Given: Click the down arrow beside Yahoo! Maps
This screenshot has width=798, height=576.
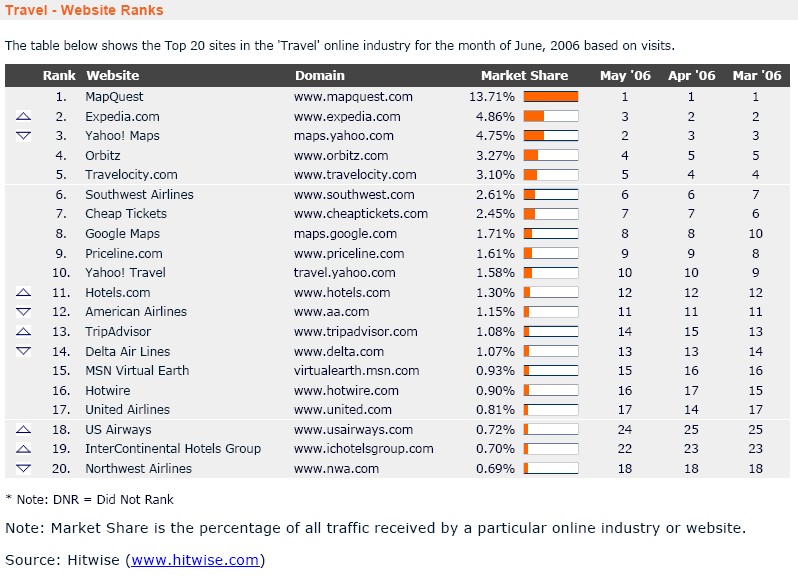Looking at the screenshot, I should (23, 136).
